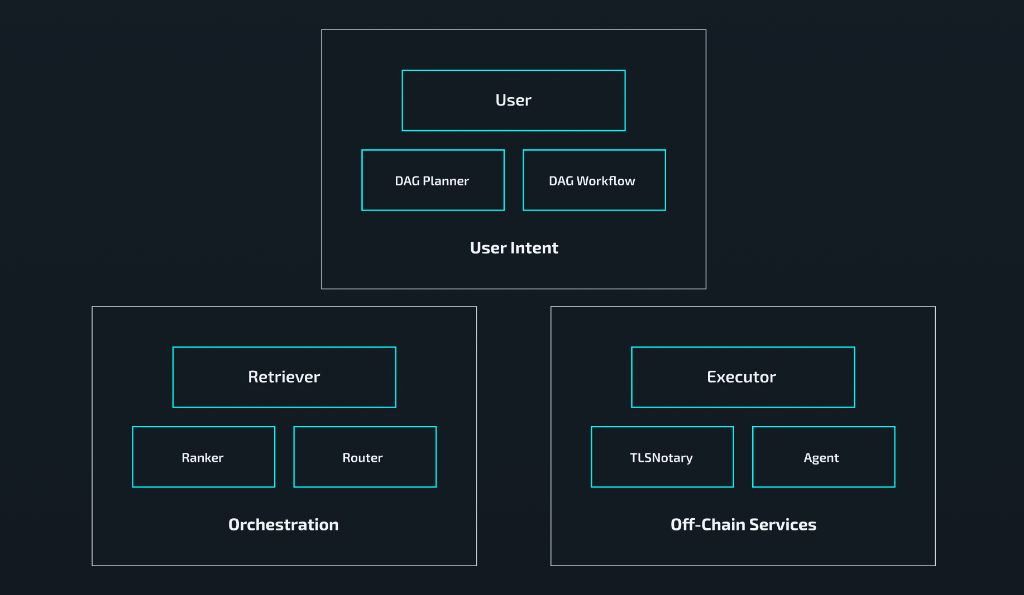Select the Retriever box outline
Image resolution: width=1024 pixels, height=595 pixels.
click(x=284, y=348)
